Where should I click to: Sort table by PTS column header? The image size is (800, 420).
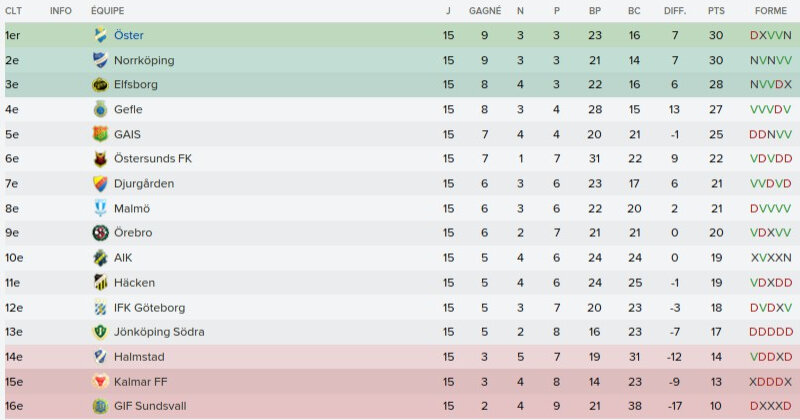click(x=715, y=10)
